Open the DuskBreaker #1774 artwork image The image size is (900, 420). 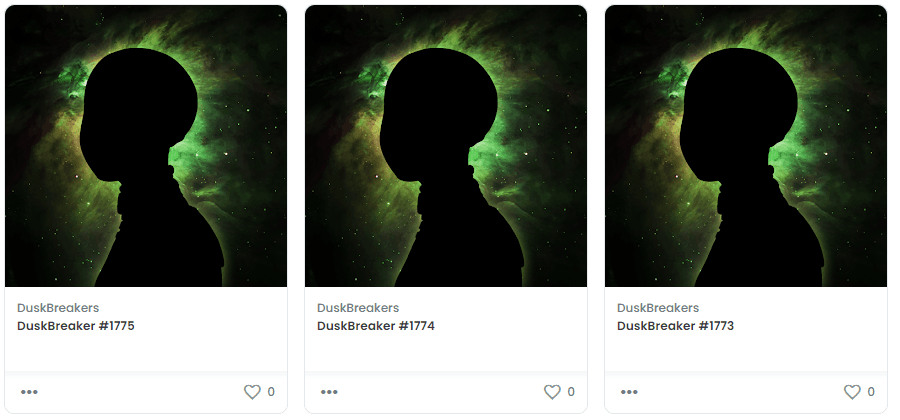pos(446,146)
